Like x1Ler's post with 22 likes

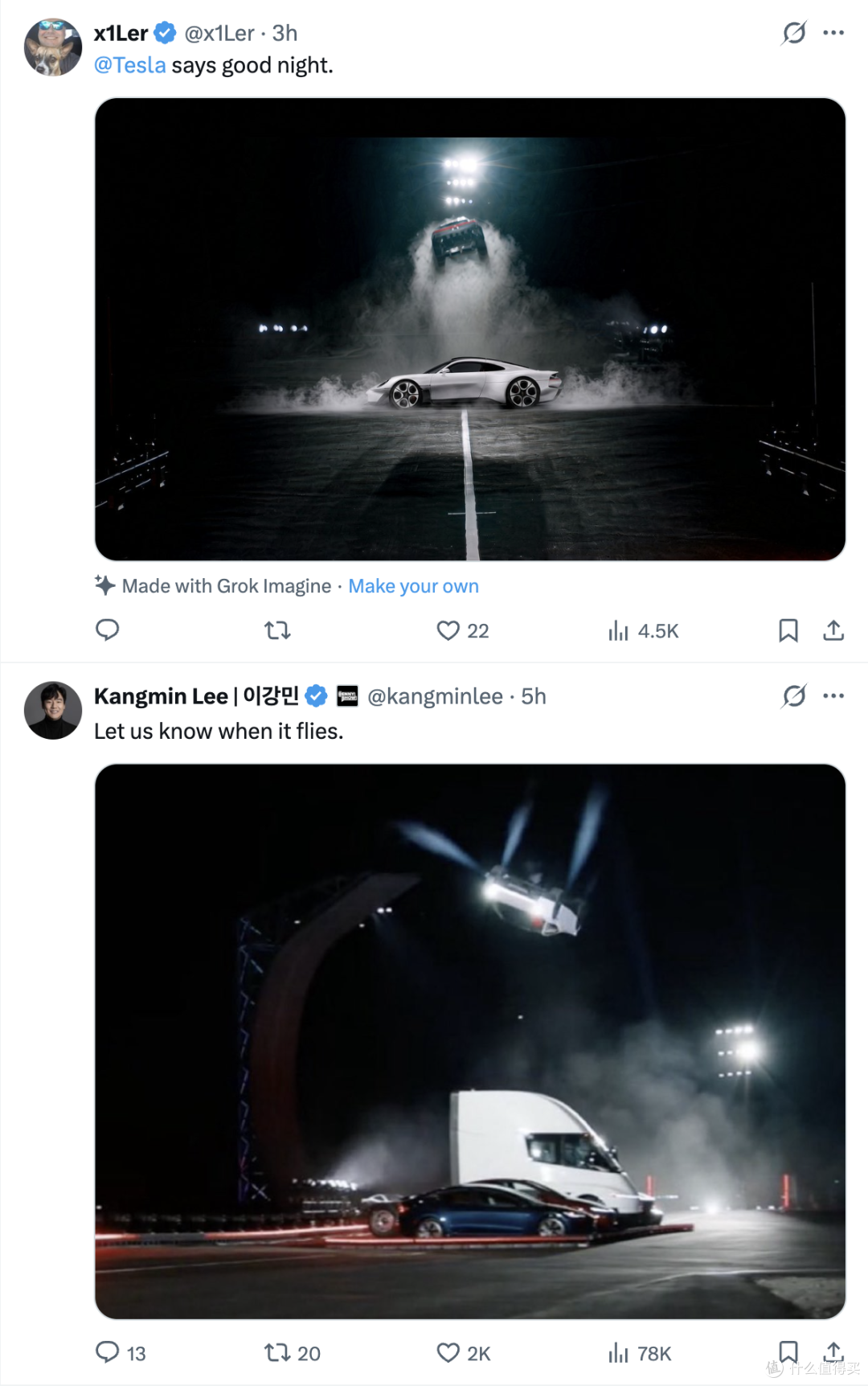tap(462, 631)
